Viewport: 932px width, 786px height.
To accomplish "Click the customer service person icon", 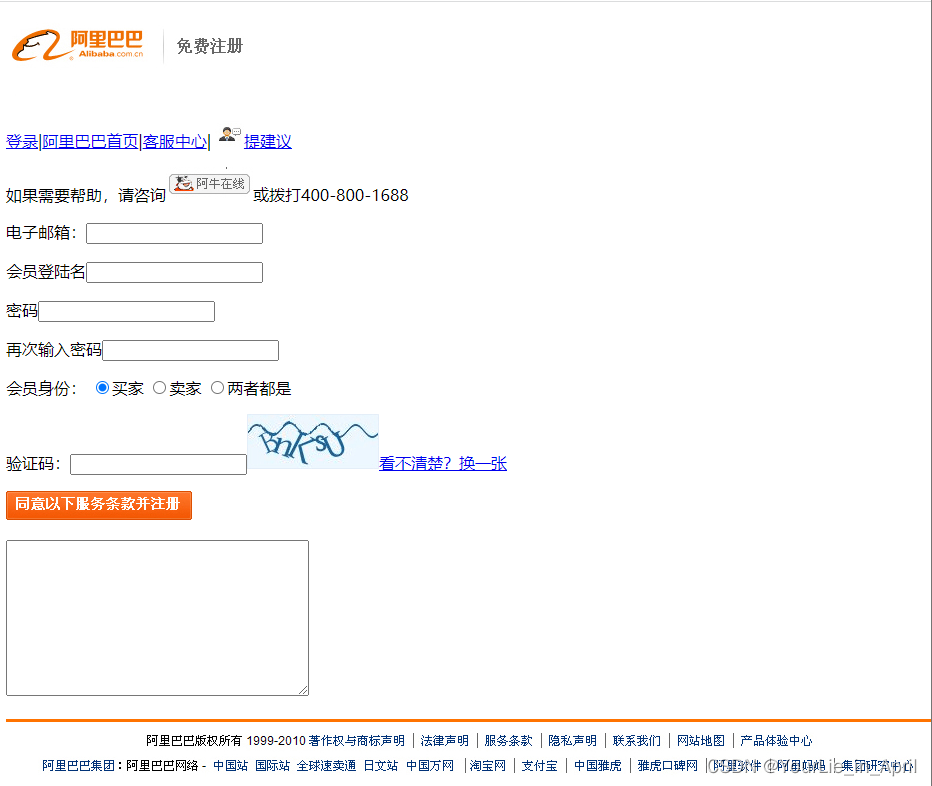I will [x=229, y=134].
